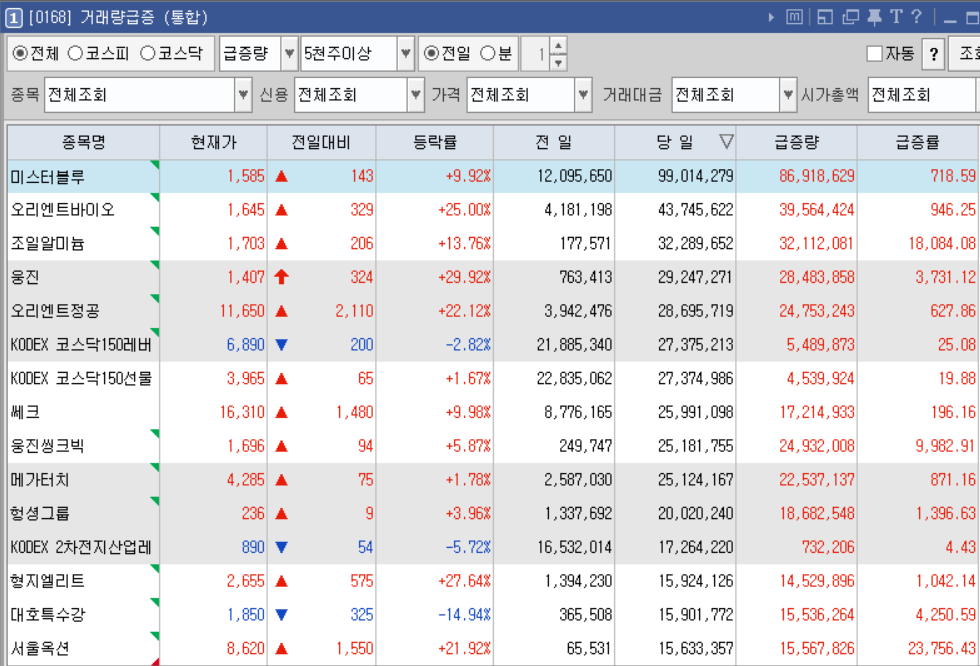Click the sort triangle in the 당일 header
The width and height of the screenshot is (980, 666).
pos(726,142)
